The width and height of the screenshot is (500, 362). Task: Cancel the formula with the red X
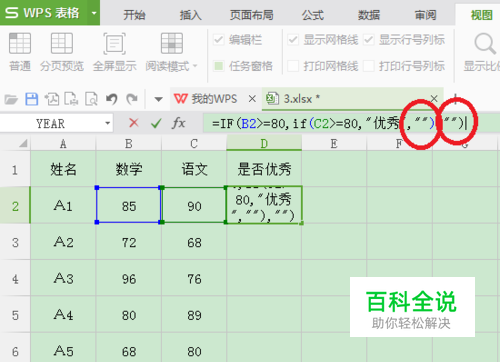click(x=134, y=123)
